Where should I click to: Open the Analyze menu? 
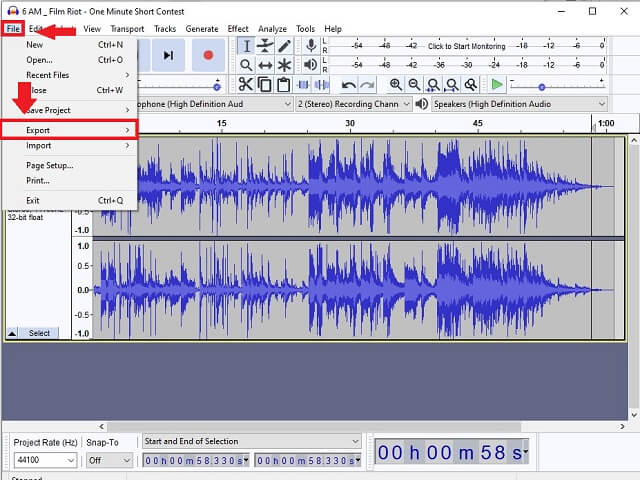[272, 29]
